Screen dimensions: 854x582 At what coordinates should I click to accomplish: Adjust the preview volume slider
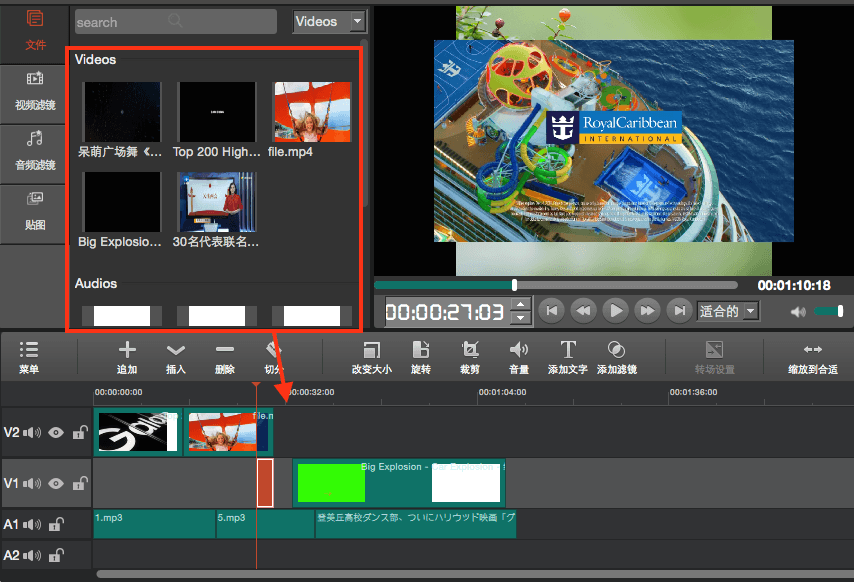828,311
